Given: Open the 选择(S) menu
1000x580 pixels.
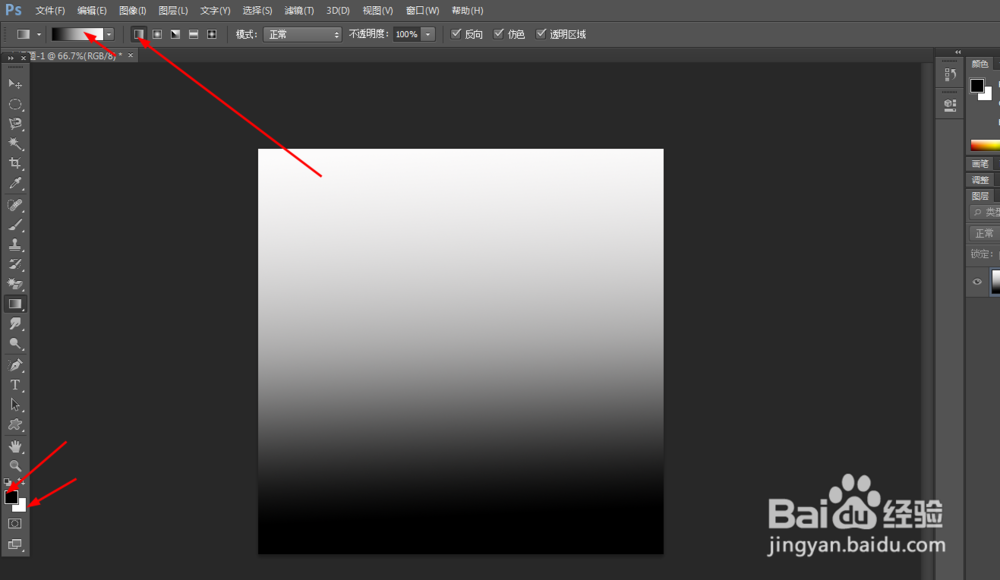Looking at the screenshot, I should click(257, 11).
